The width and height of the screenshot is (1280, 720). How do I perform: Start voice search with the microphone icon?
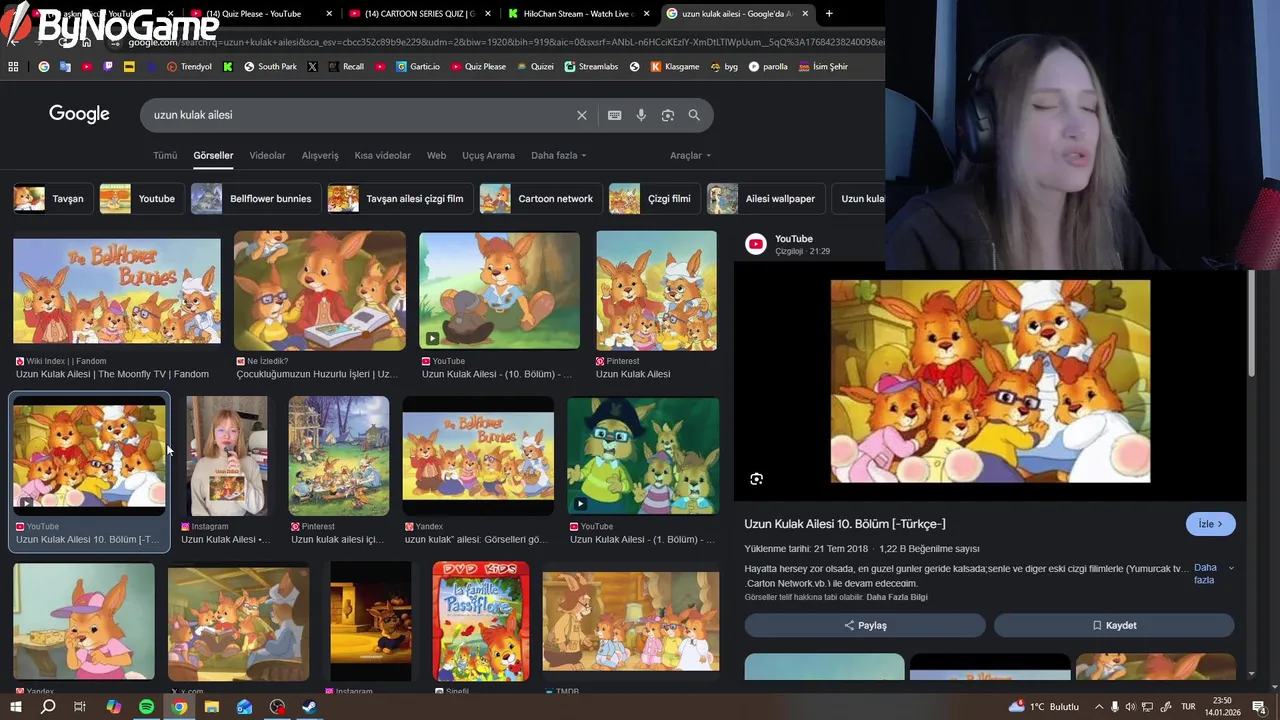[x=641, y=115]
